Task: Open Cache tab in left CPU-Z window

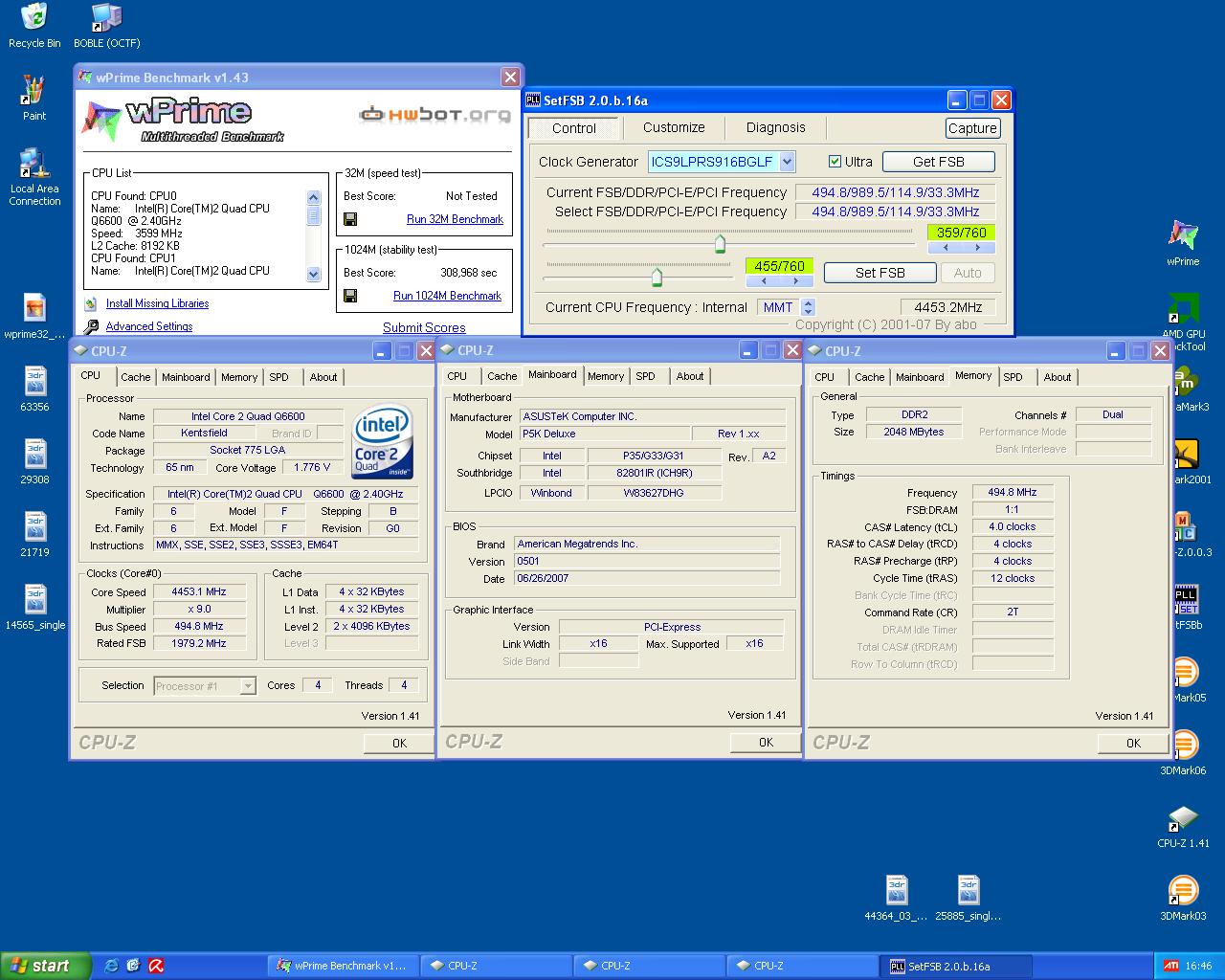Action: (x=136, y=377)
